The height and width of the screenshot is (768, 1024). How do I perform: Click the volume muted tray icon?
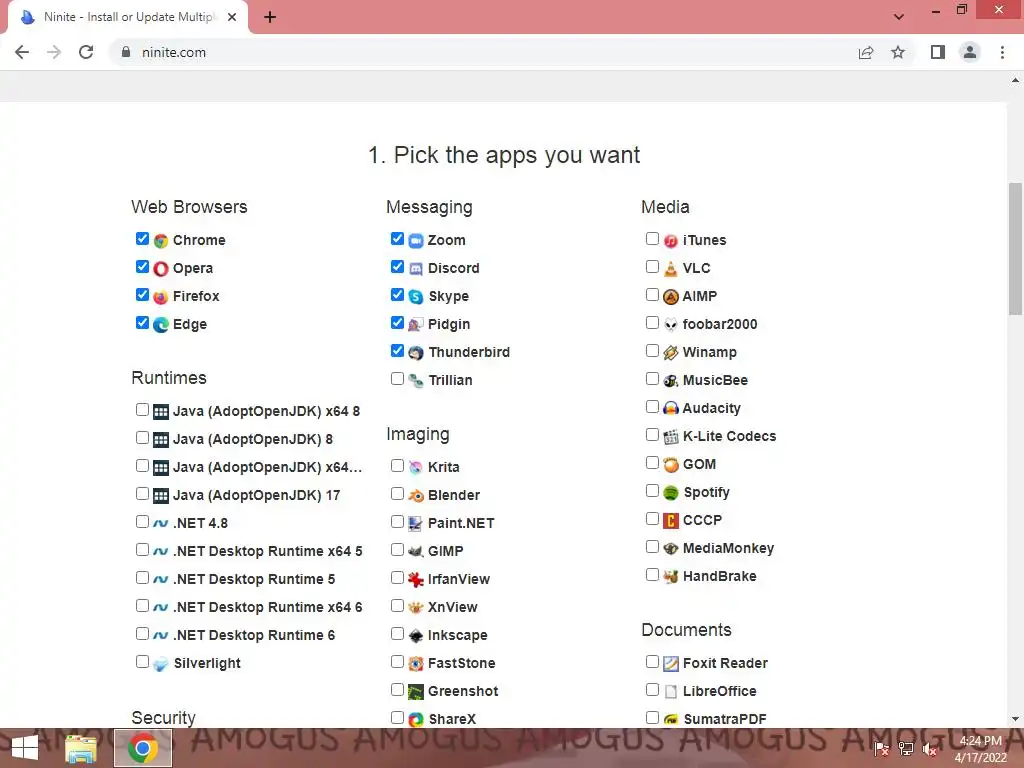click(930, 749)
